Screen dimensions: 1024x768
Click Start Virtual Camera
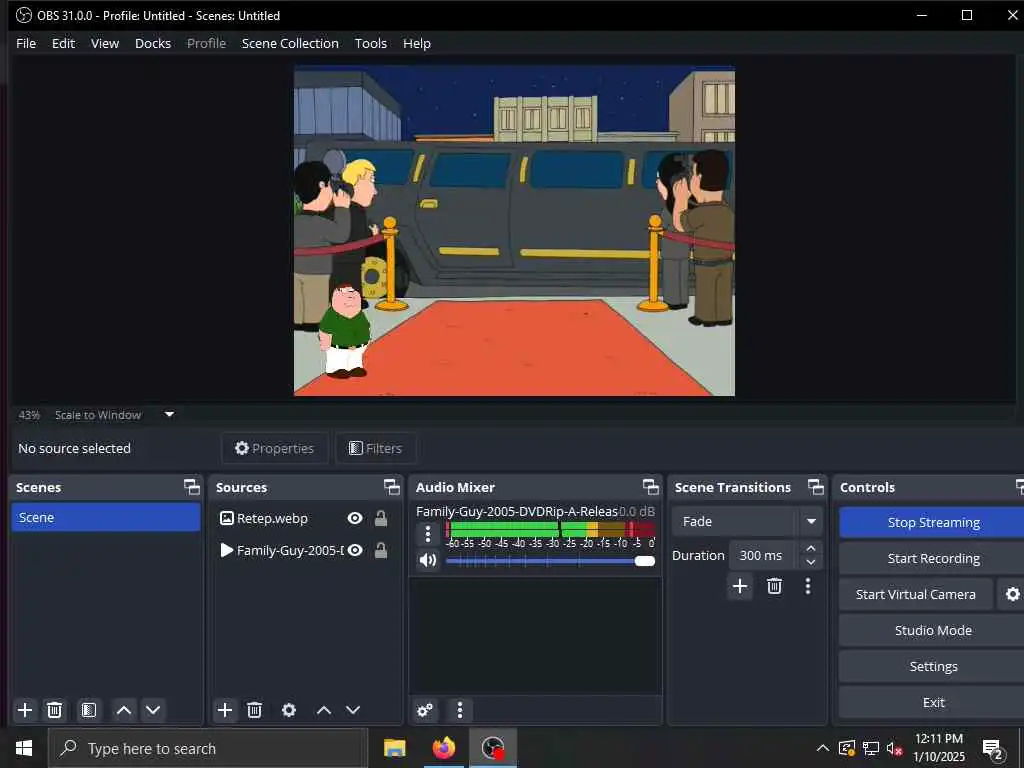tap(916, 594)
